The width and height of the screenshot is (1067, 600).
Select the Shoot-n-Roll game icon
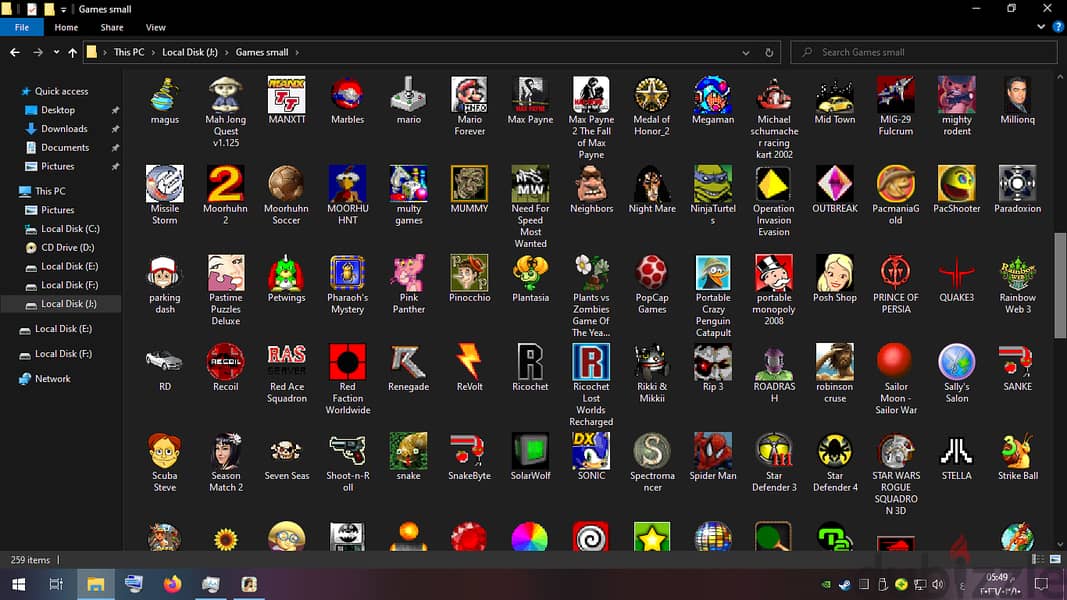pyautogui.click(x=347, y=451)
